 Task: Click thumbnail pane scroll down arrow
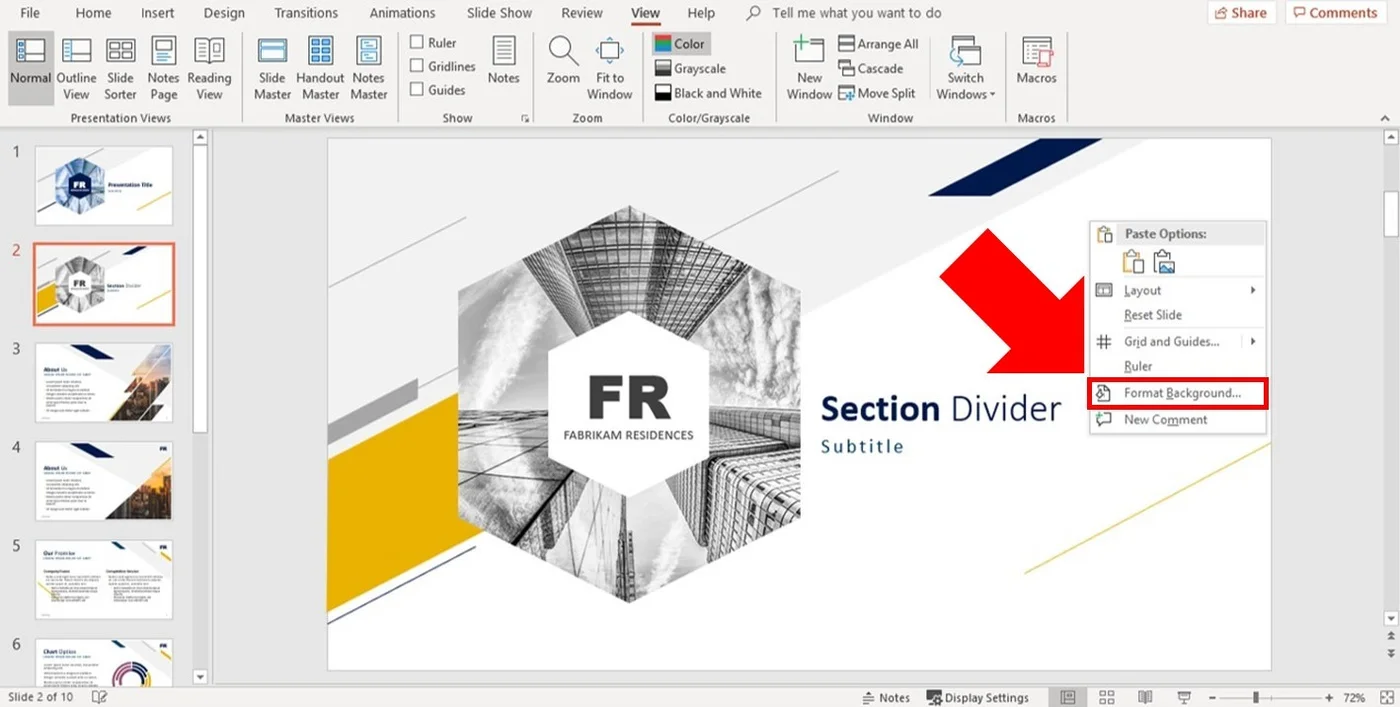click(200, 677)
